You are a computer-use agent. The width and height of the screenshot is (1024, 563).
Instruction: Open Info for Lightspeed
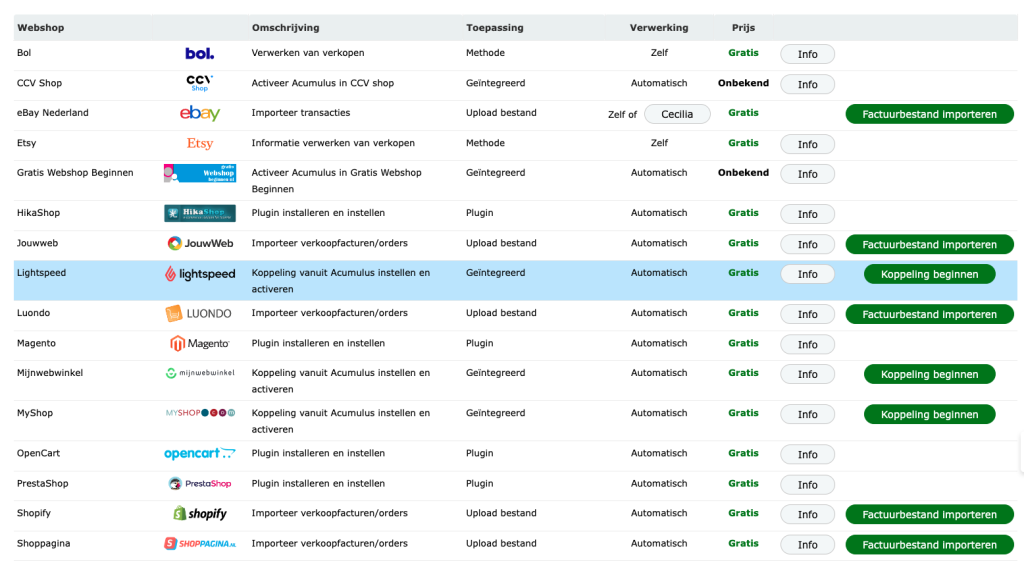click(x=807, y=274)
